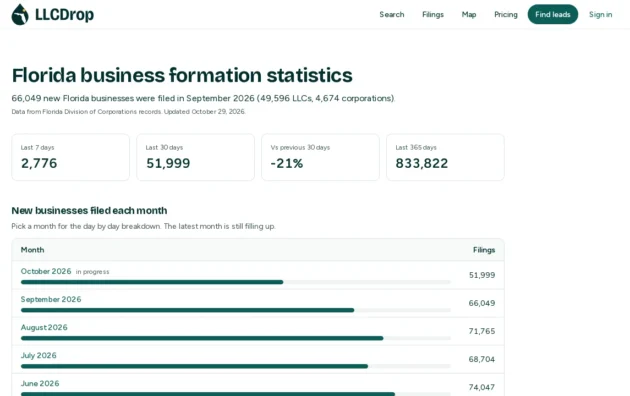Open the September 2026 month link
Image resolution: width=630 pixels, height=396 pixels.
coord(51,299)
